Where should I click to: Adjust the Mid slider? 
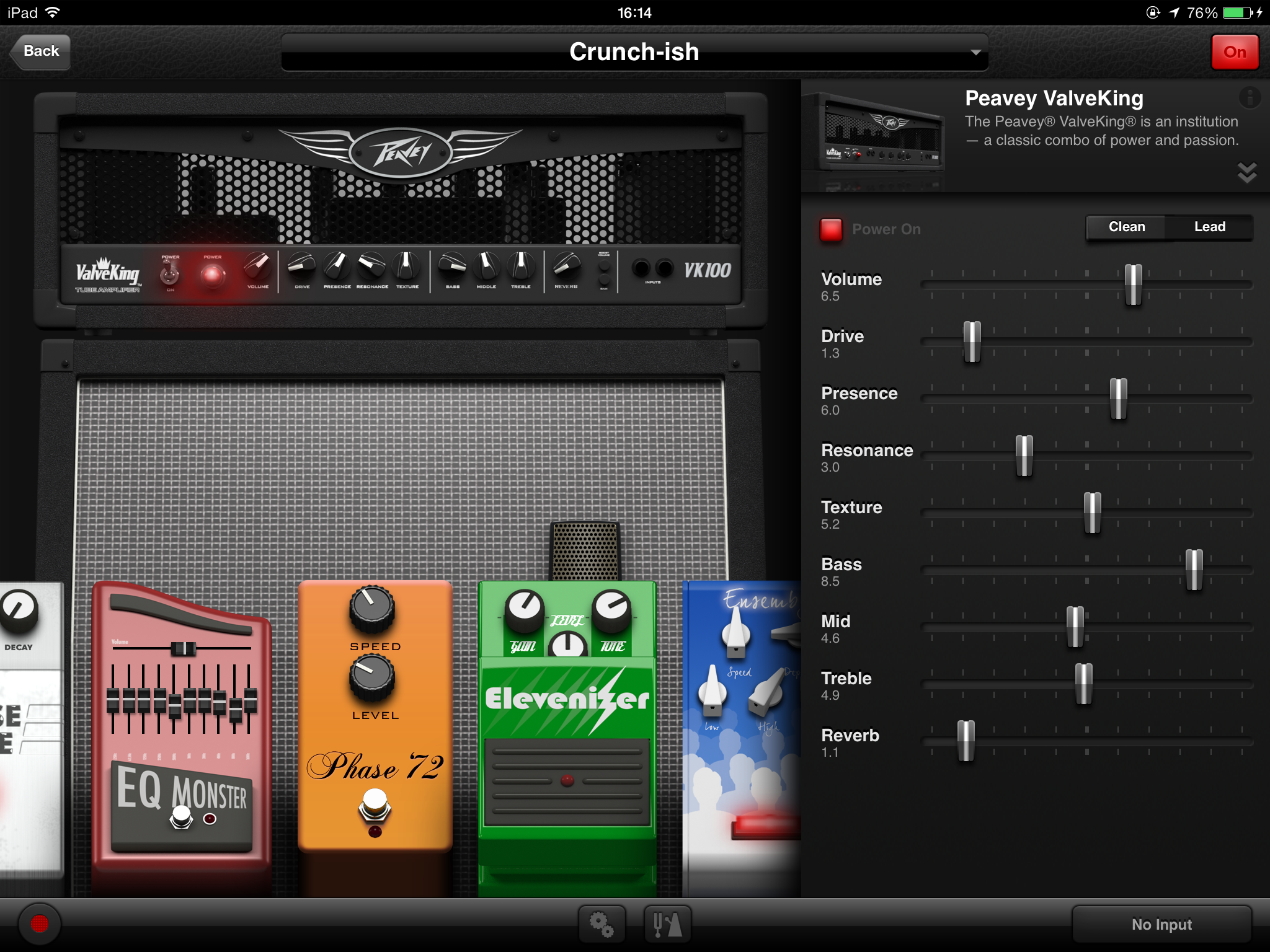(x=1075, y=627)
